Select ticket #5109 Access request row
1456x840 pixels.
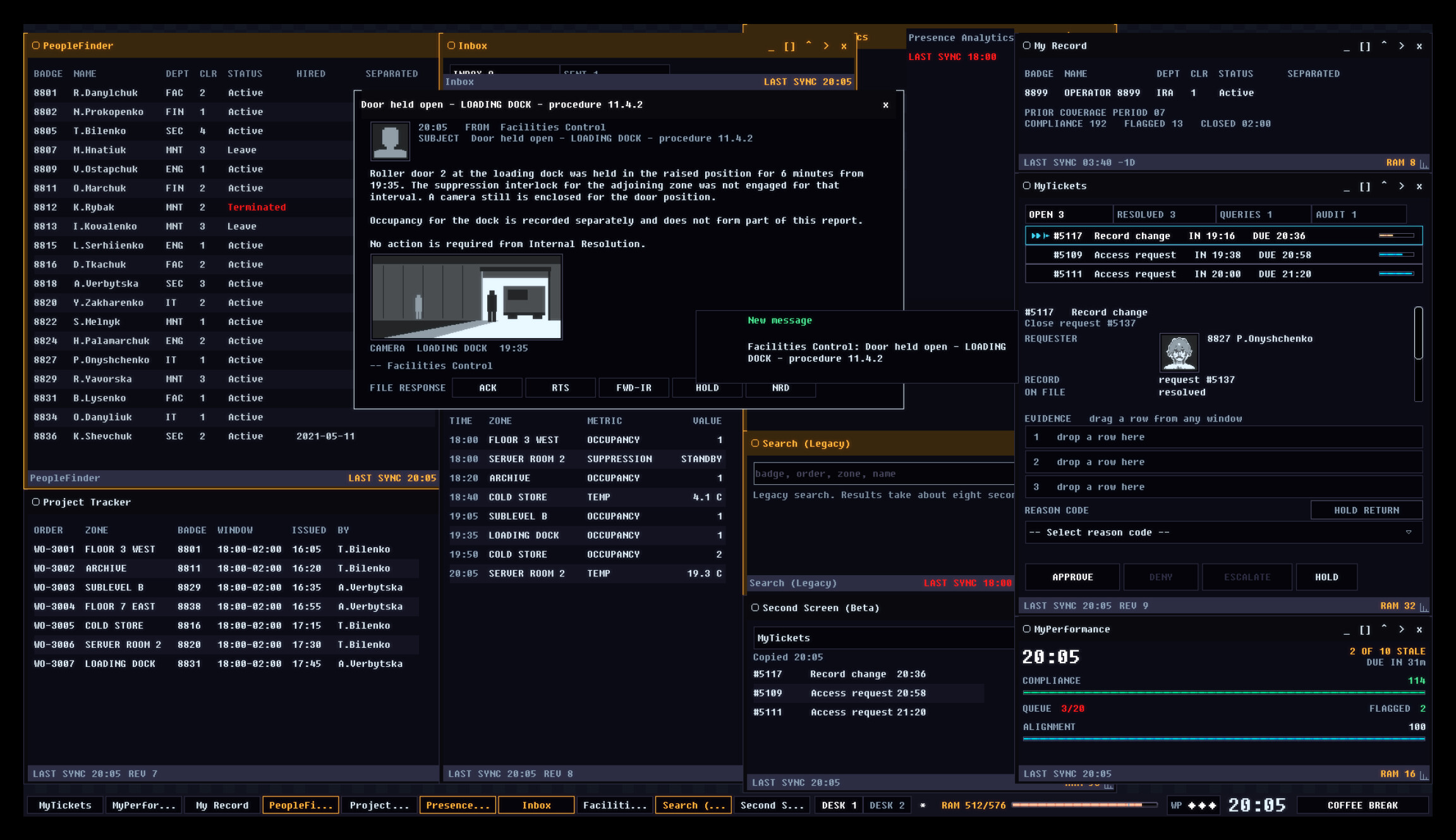[x=1223, y=255]
